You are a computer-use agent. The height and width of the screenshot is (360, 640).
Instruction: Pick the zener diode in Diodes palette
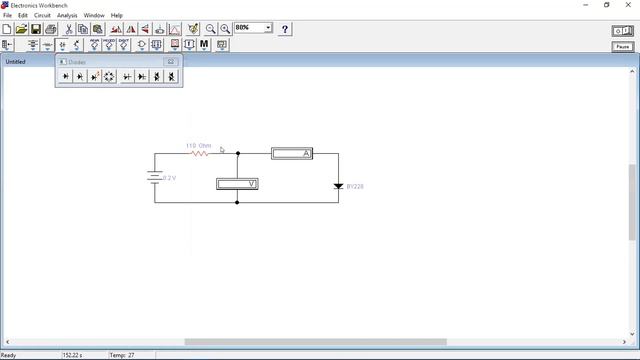pyautogui.click(x=80, y=76)
